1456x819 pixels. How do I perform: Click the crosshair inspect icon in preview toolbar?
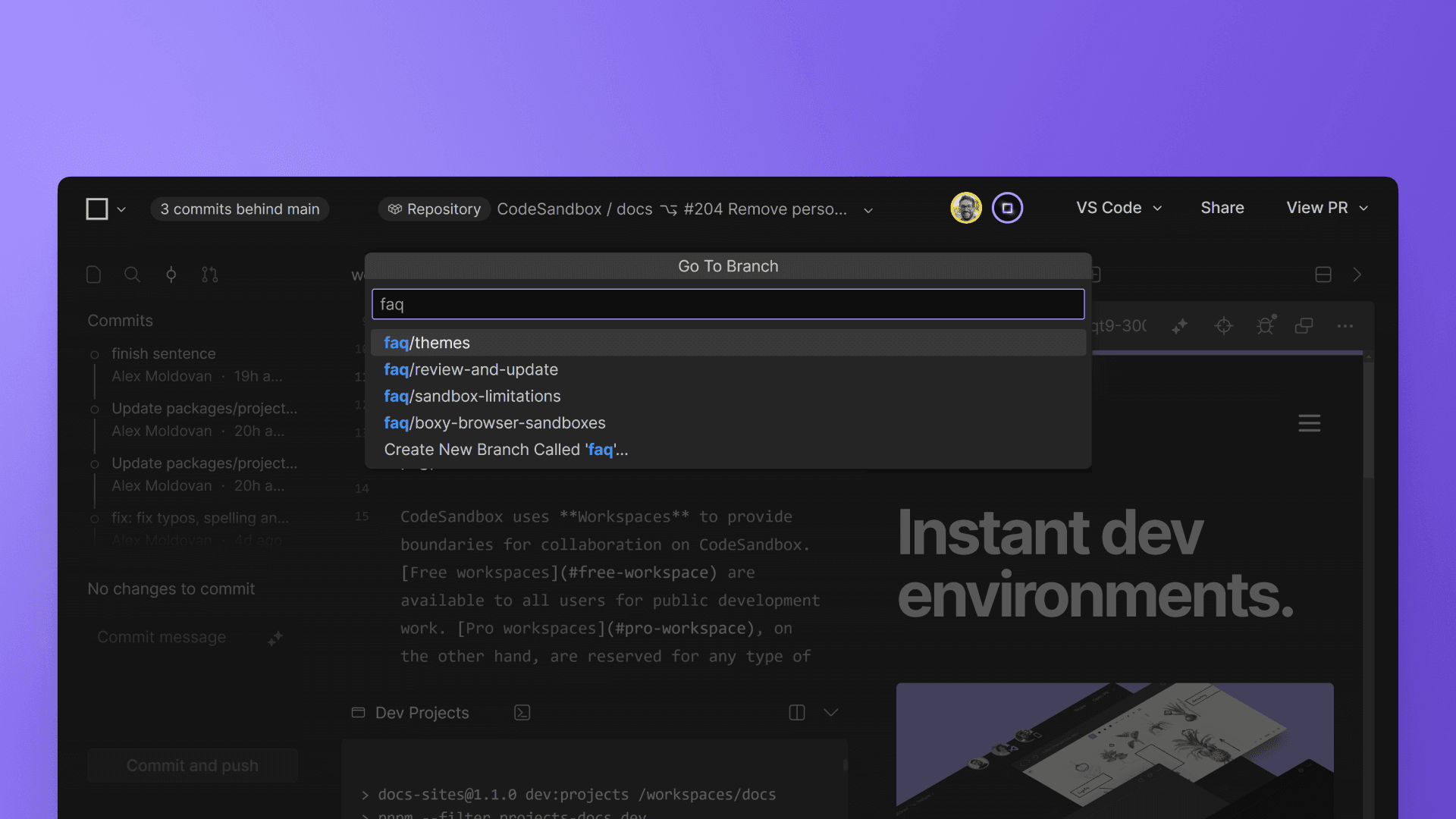1223,326
